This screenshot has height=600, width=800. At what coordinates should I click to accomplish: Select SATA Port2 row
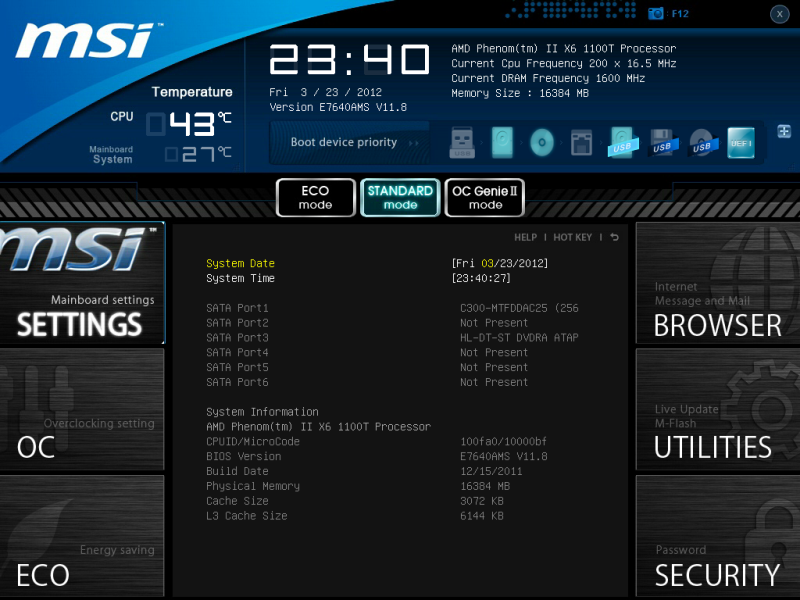392,323
